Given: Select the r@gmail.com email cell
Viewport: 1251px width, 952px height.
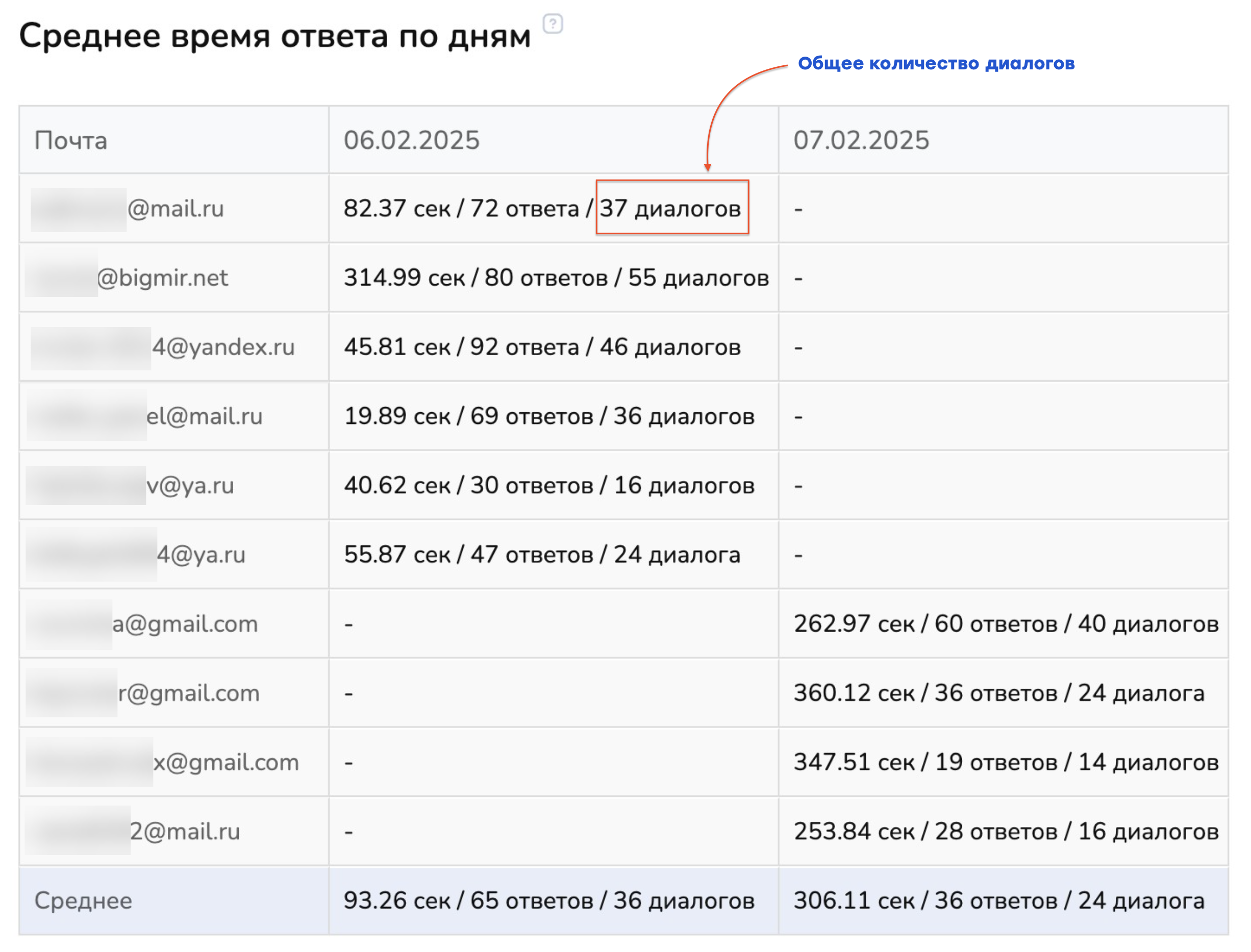Looking at the screenshot, I should [x=189, y=693].
